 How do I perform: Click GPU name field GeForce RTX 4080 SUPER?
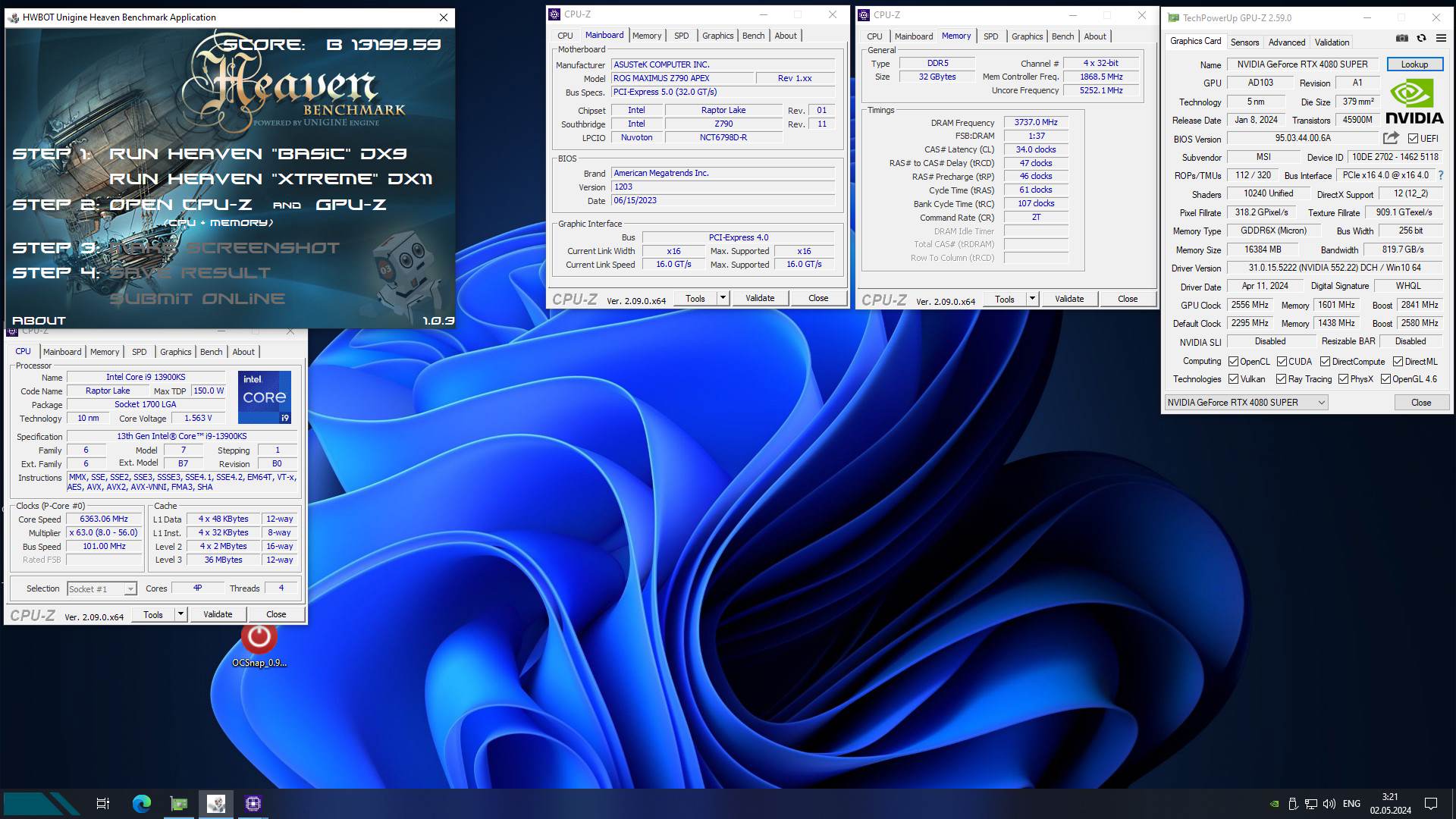pyautogui.click(x=1302, y=64)
